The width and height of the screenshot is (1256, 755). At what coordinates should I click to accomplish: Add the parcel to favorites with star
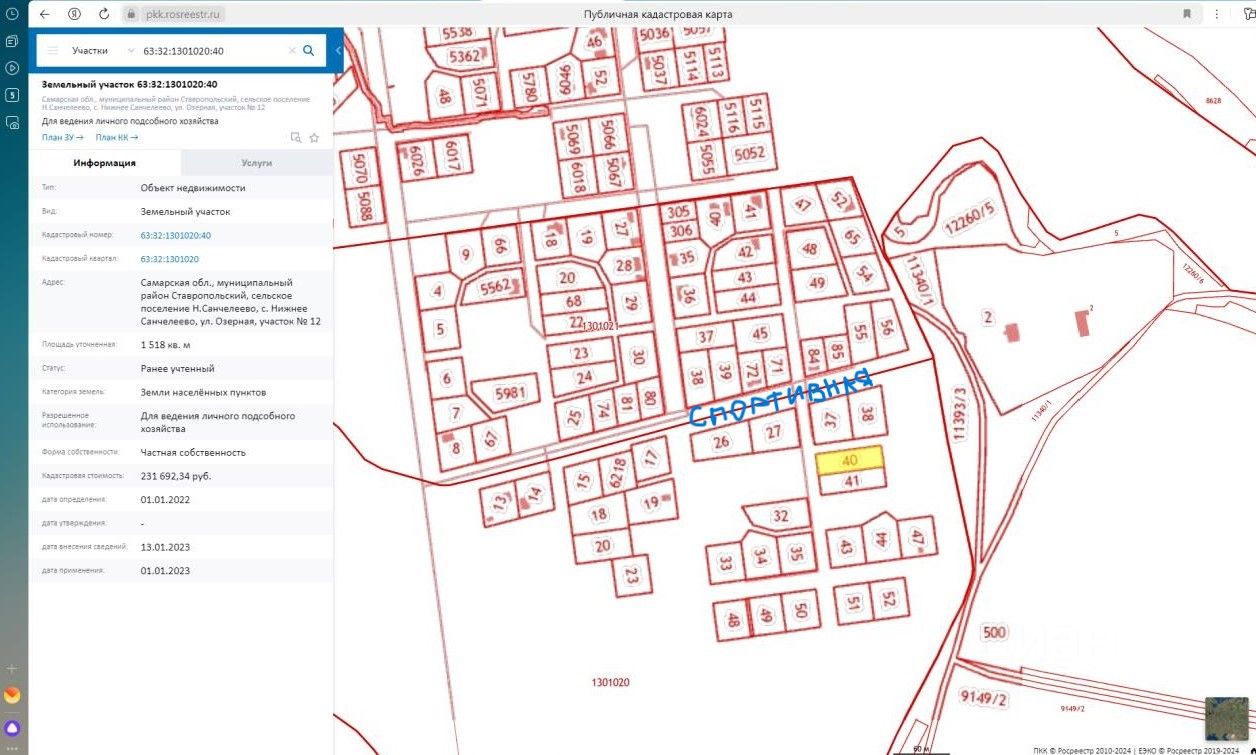(314, 137)
